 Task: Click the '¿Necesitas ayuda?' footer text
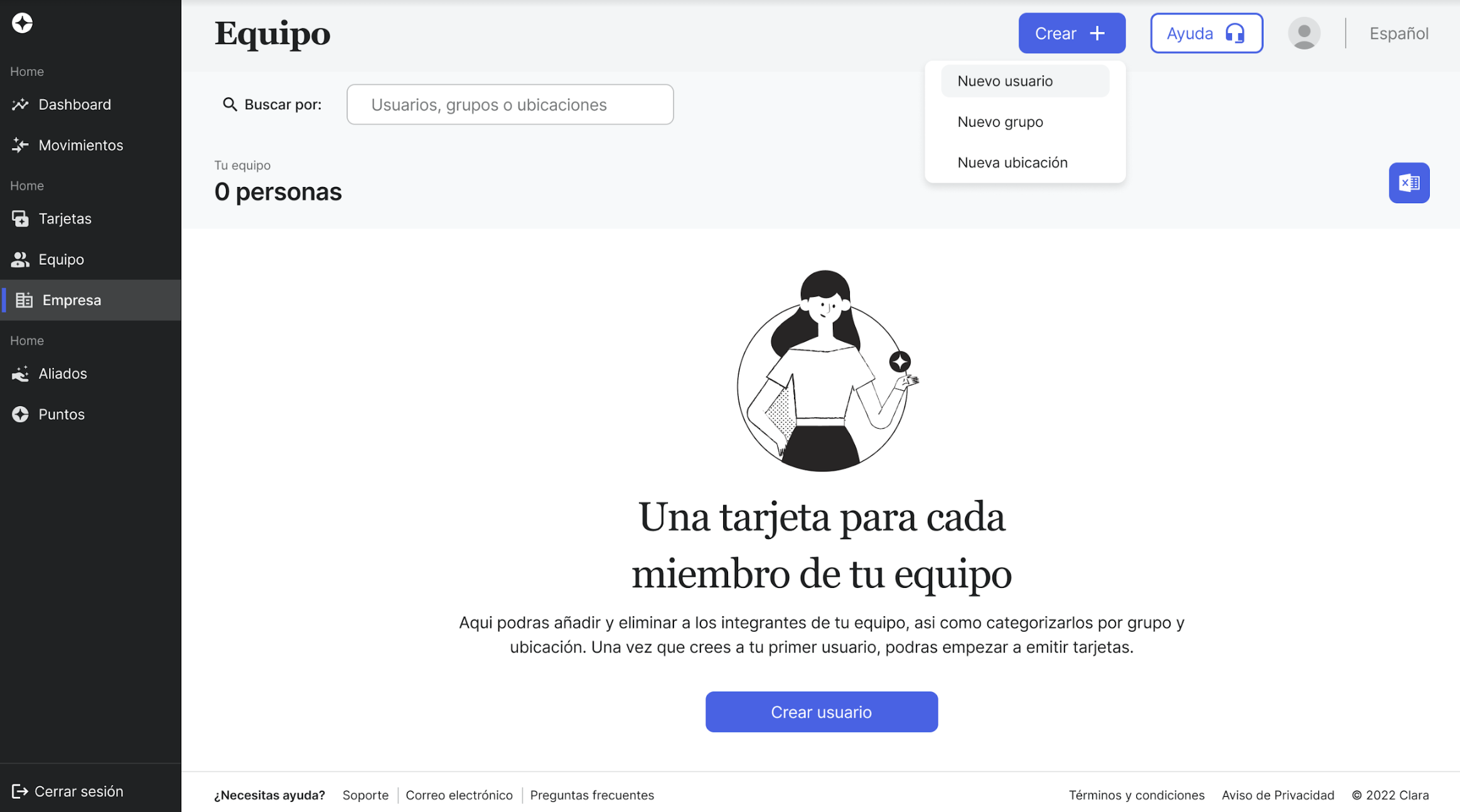[x=269, y=795]
